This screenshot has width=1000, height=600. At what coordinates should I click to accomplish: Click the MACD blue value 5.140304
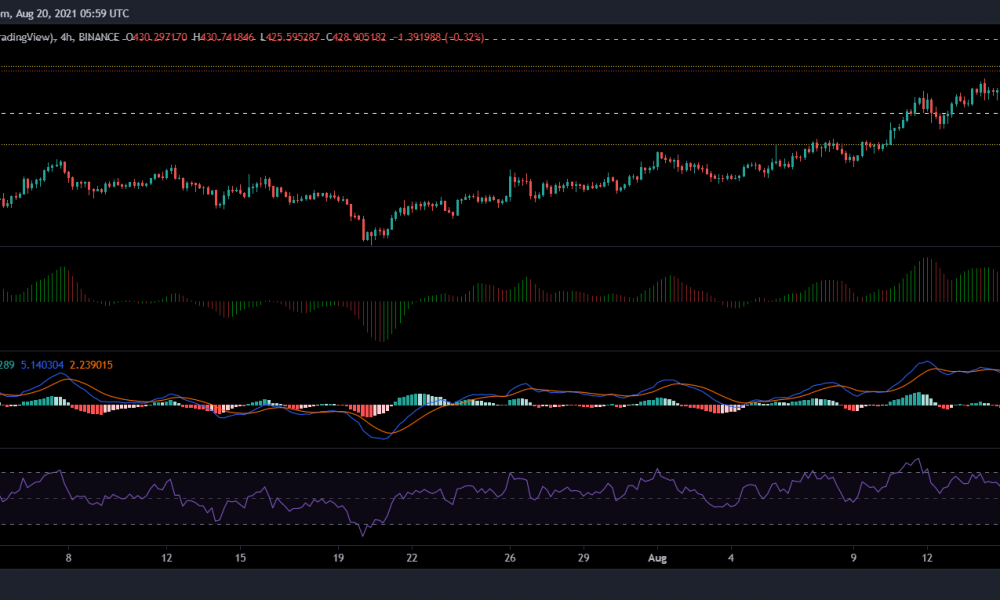click(x=42, y=365)
